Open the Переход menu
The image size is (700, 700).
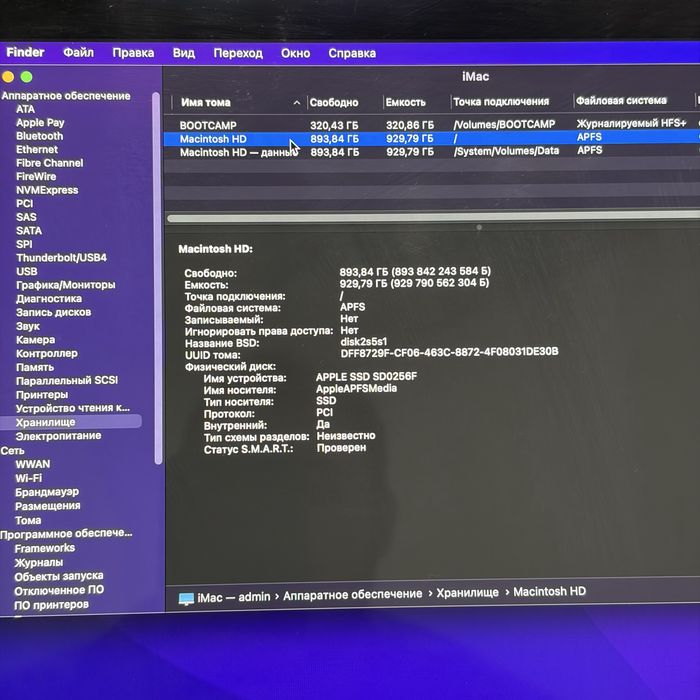(238, 54)
